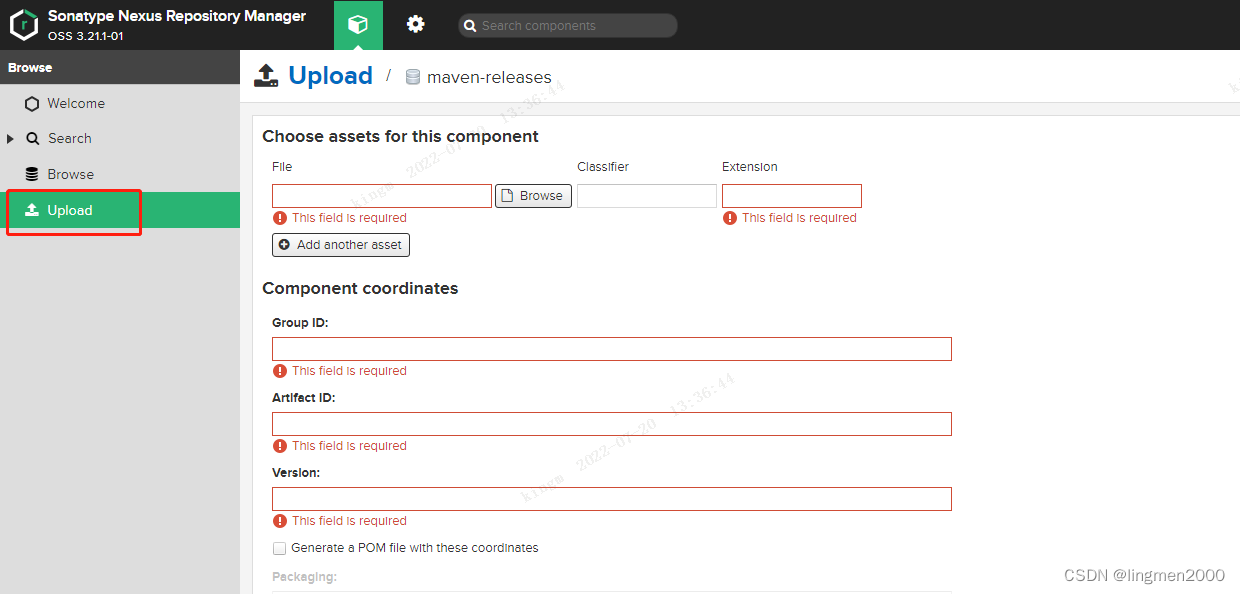Click the Upload tray icon in sidebar
Screen dimensions: 1240x594
(32, 210)
